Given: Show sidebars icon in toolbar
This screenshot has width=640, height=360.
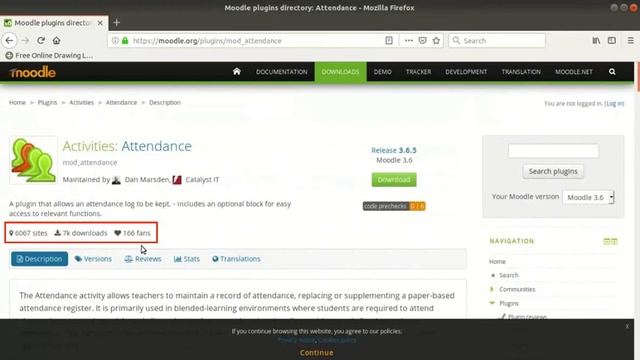Looking at the screenshot, I should point(612,40).
